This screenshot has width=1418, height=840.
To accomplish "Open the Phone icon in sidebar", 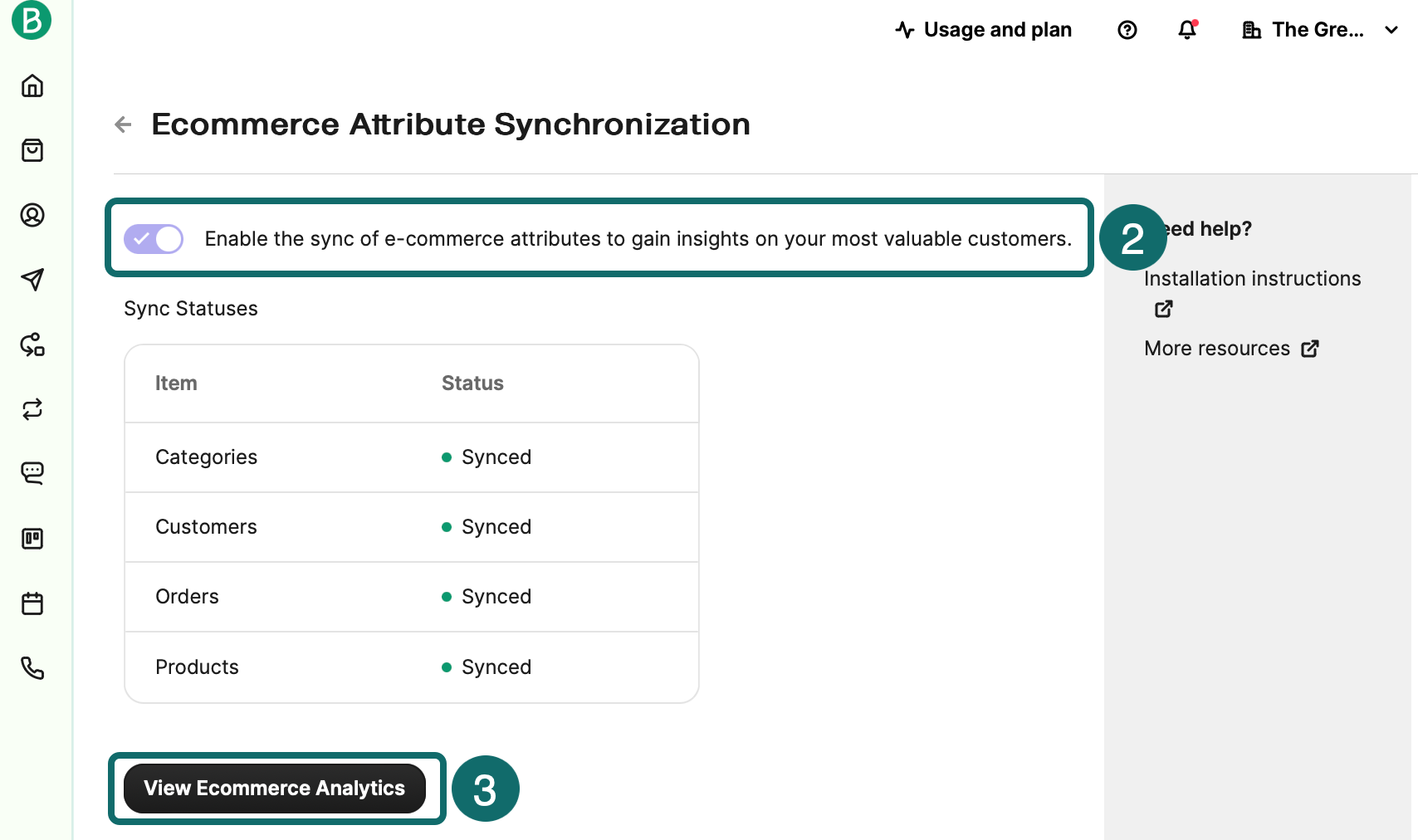I will coord(32,668).
